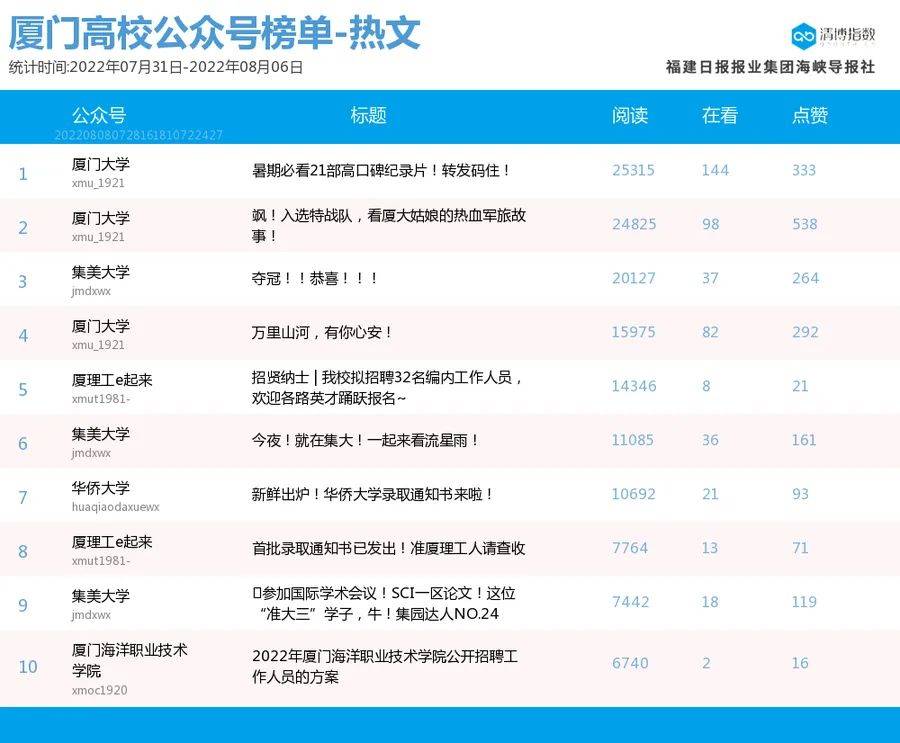Select the read count 20127
The width and height of the screenshot is (900, 743).
(634, 278)
